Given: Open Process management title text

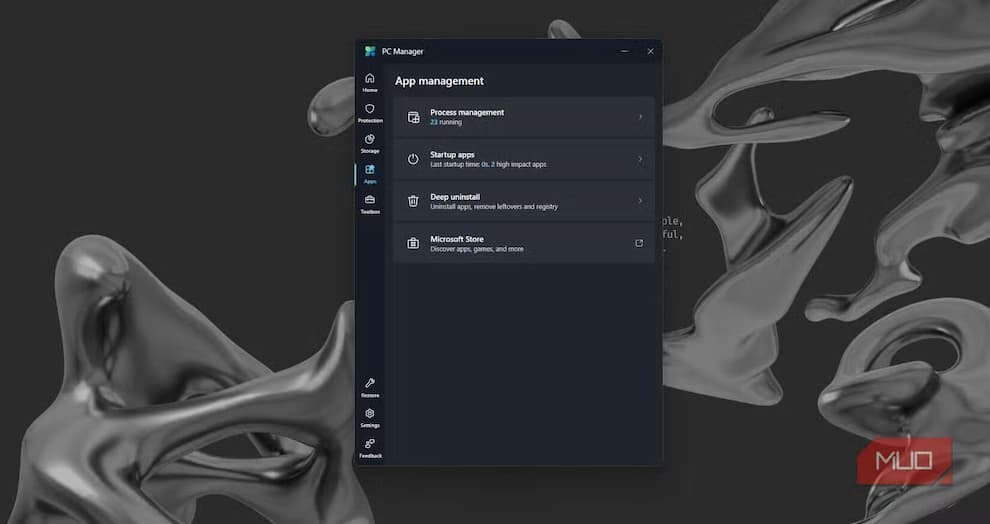Looking at the screenshot, I should pos(467,112).
